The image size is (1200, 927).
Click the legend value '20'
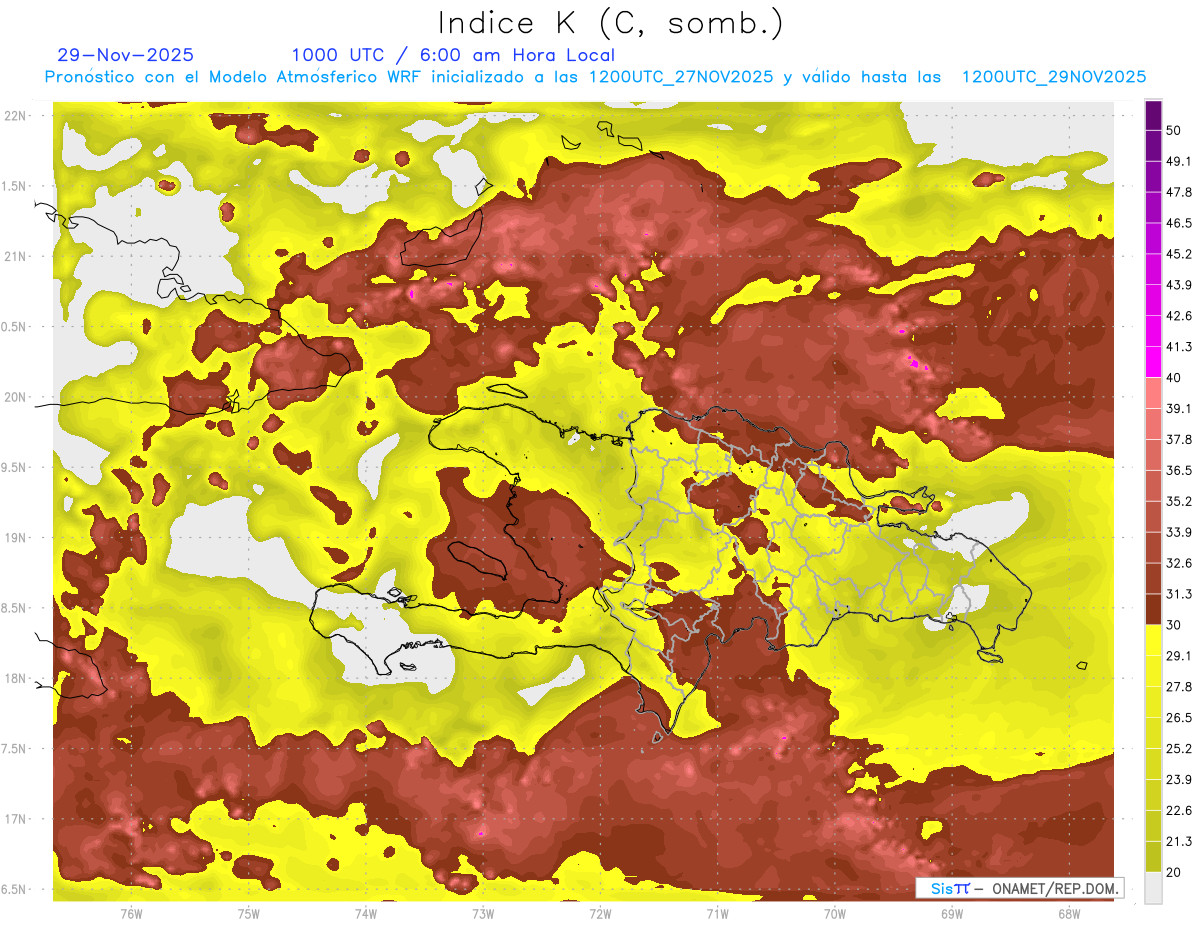[x=1174, y=872]
